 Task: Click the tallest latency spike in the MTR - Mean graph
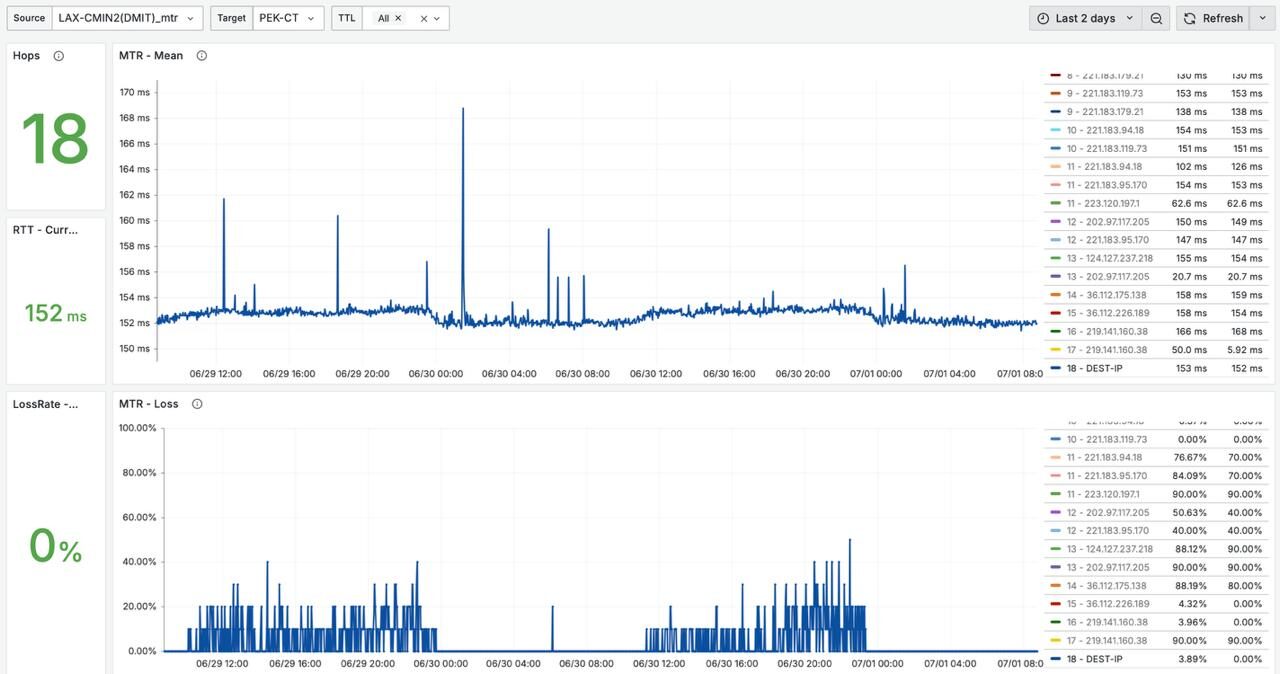pyautogui.click(x=463, y=110)
